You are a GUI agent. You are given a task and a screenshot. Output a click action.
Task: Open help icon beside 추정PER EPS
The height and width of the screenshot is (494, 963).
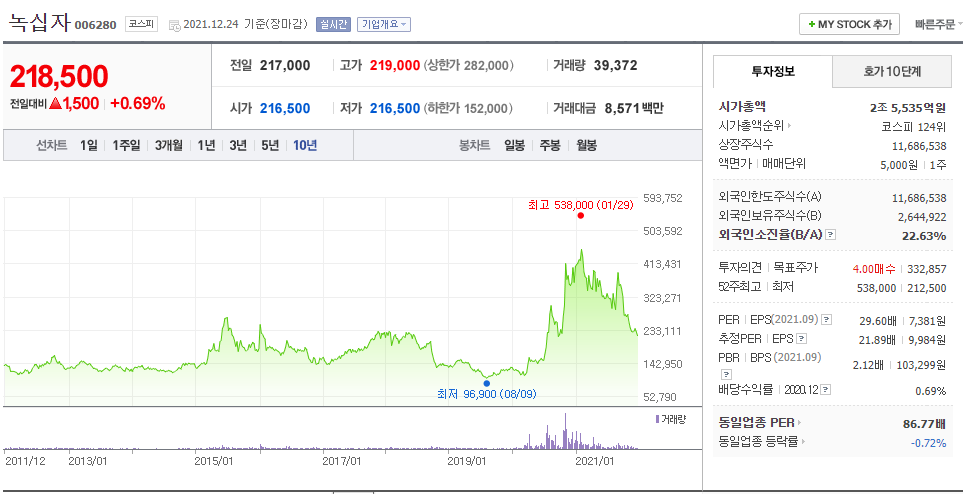[801, 339]
